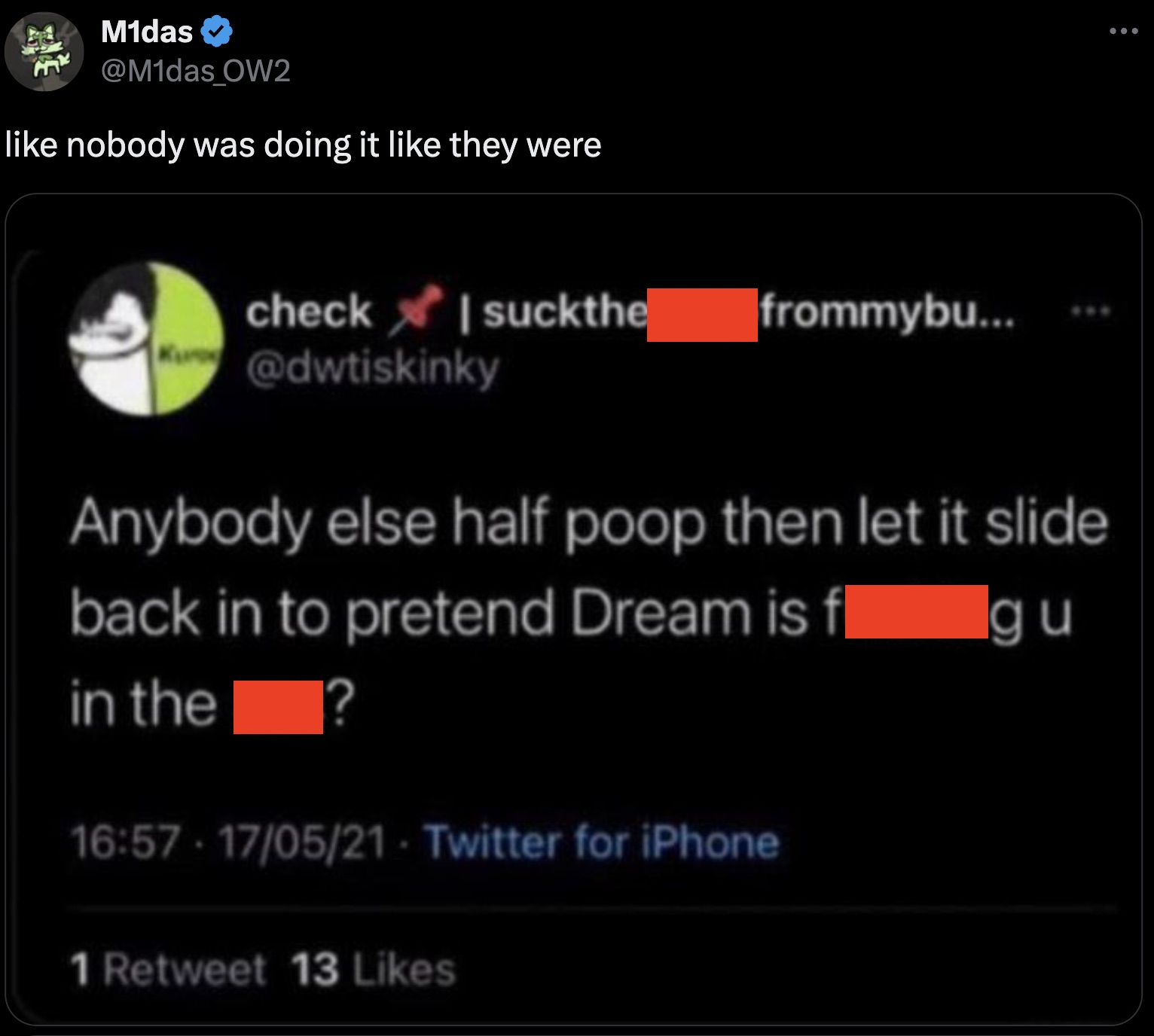Open the 13 Likes count
1154x1036 pixels.
374,969
